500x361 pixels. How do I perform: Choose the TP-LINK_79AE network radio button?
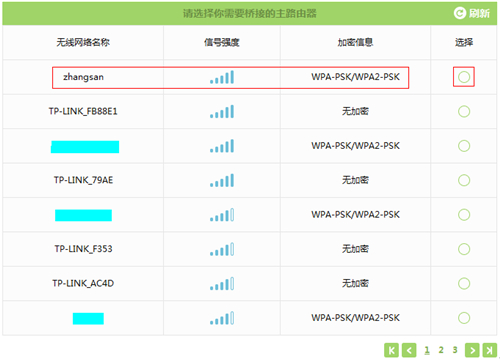pyautogui.click(x=464, y=180)
